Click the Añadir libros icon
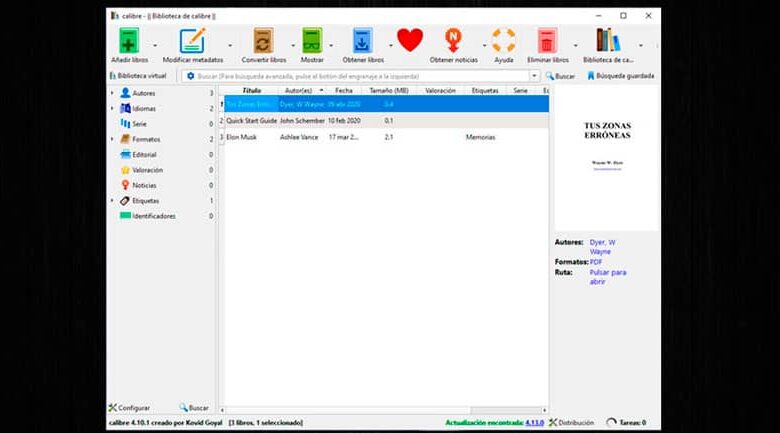 (129, 41)
